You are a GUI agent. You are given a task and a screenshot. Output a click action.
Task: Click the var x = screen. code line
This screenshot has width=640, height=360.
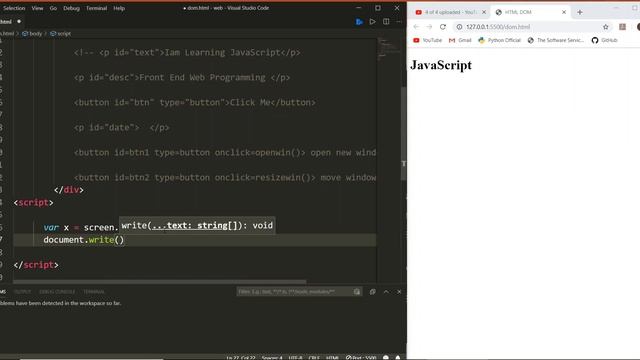(x=81, y=228)
